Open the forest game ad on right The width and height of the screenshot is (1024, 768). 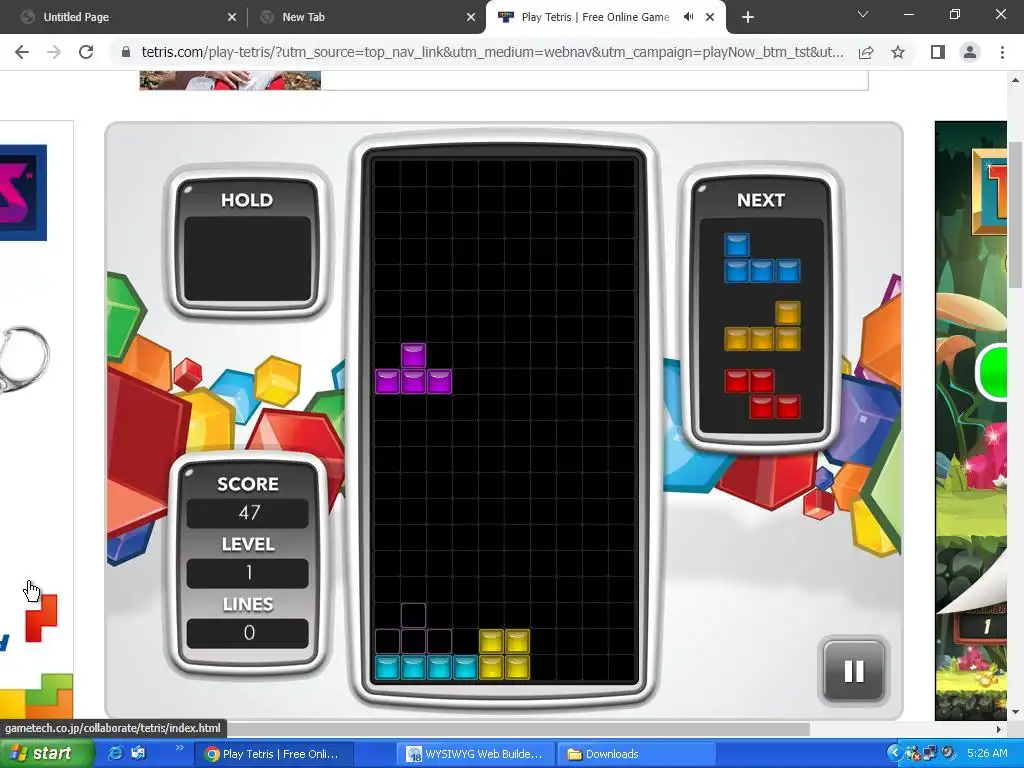coord(971,421)
